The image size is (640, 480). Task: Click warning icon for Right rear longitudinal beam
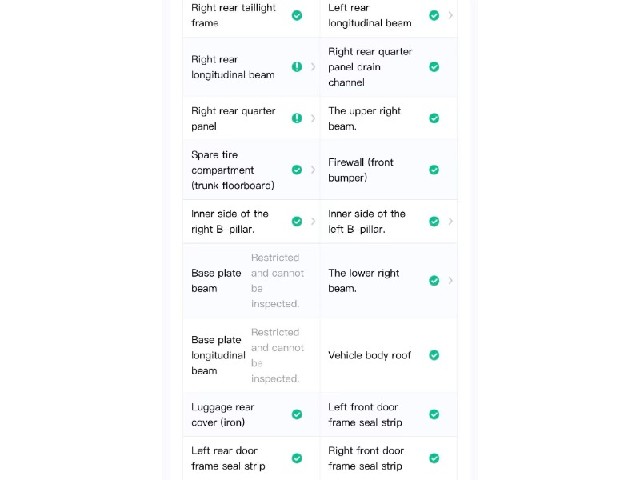(x=297, y=67)
